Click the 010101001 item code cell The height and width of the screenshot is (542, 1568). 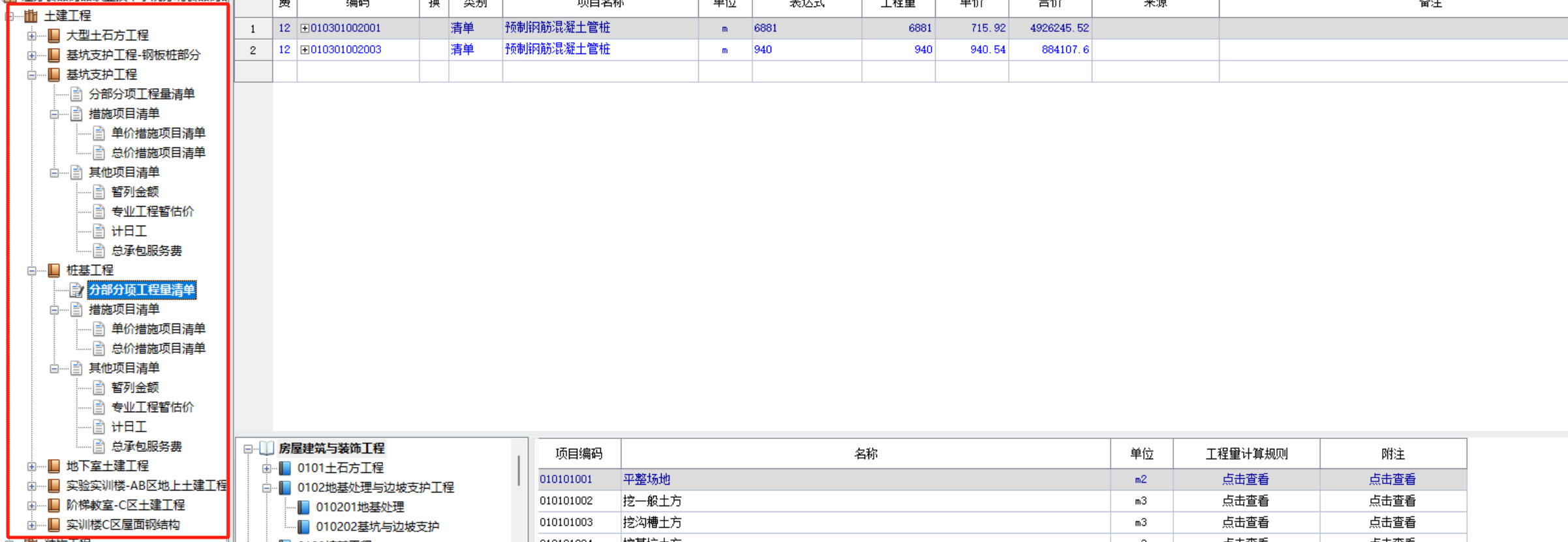[x=579, y=479]
